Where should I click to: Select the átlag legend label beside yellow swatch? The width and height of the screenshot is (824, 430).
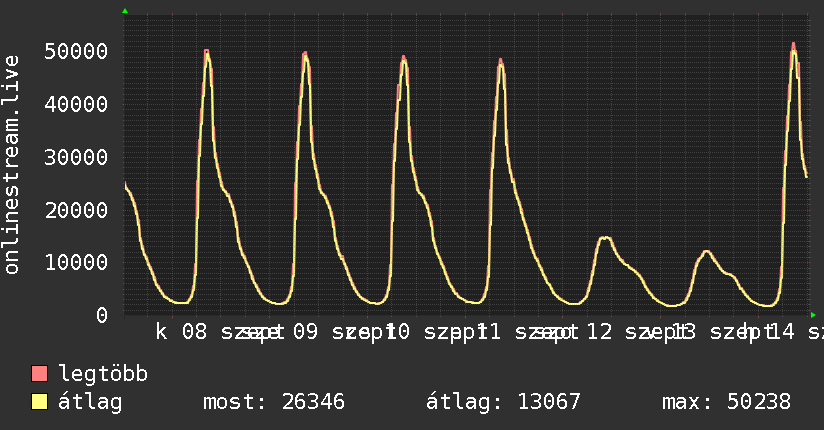pos(90,402)
